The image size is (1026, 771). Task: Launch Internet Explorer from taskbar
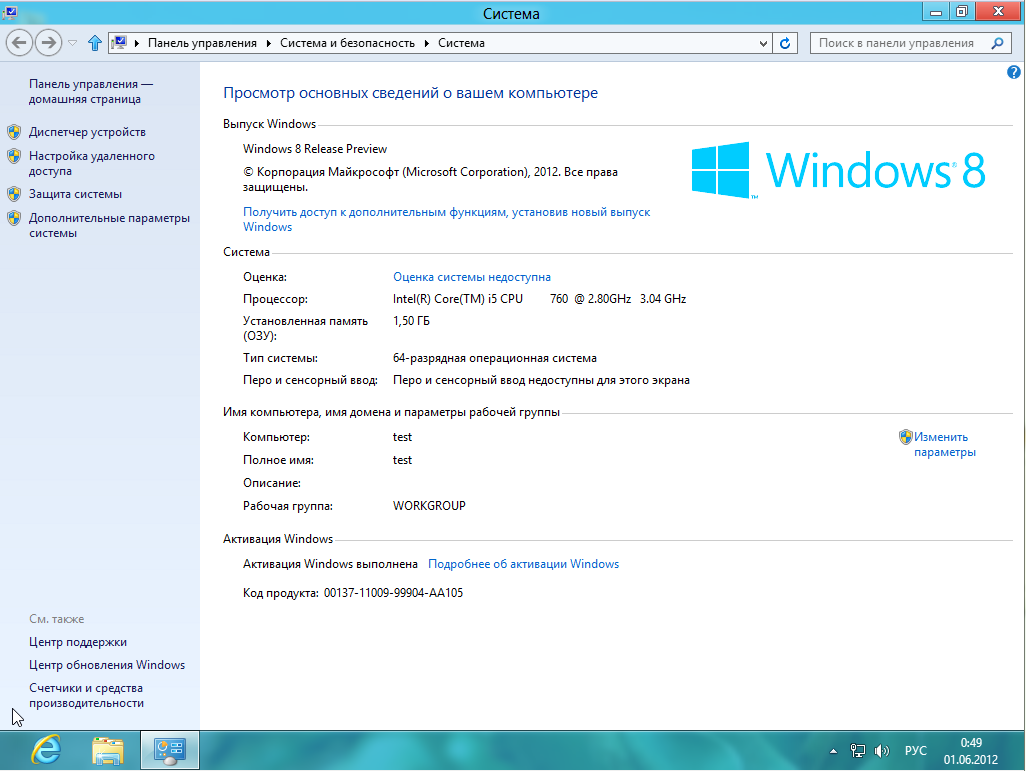pyautogui.click(x=46, y=751)
